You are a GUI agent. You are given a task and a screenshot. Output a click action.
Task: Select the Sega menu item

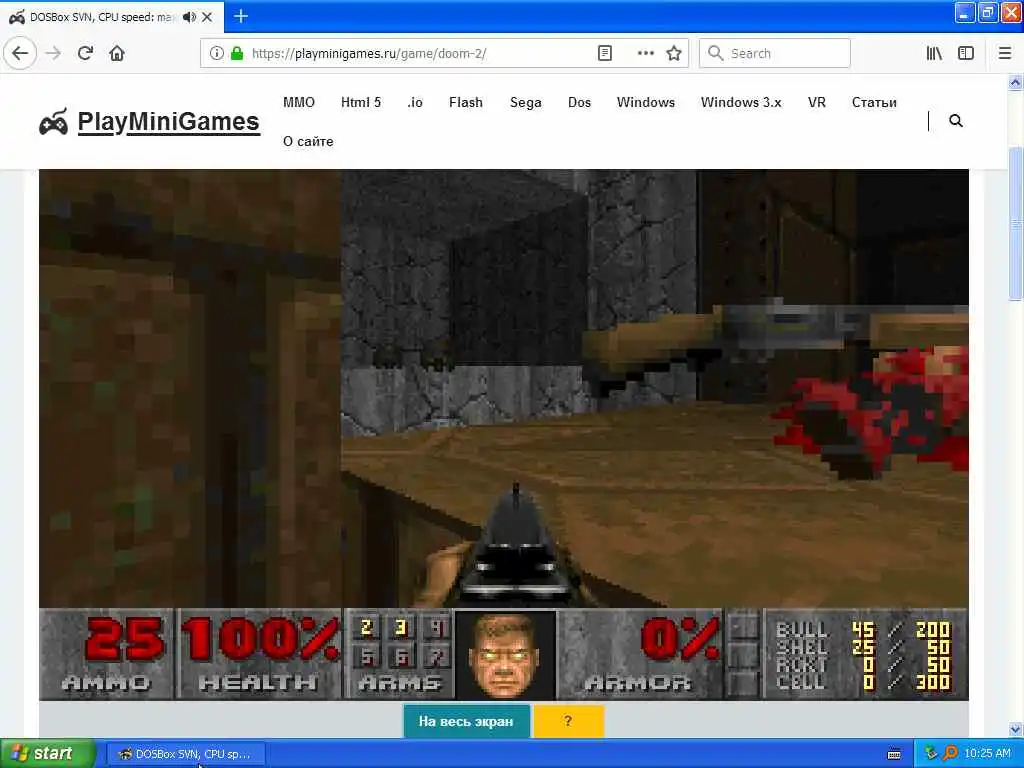526,103
